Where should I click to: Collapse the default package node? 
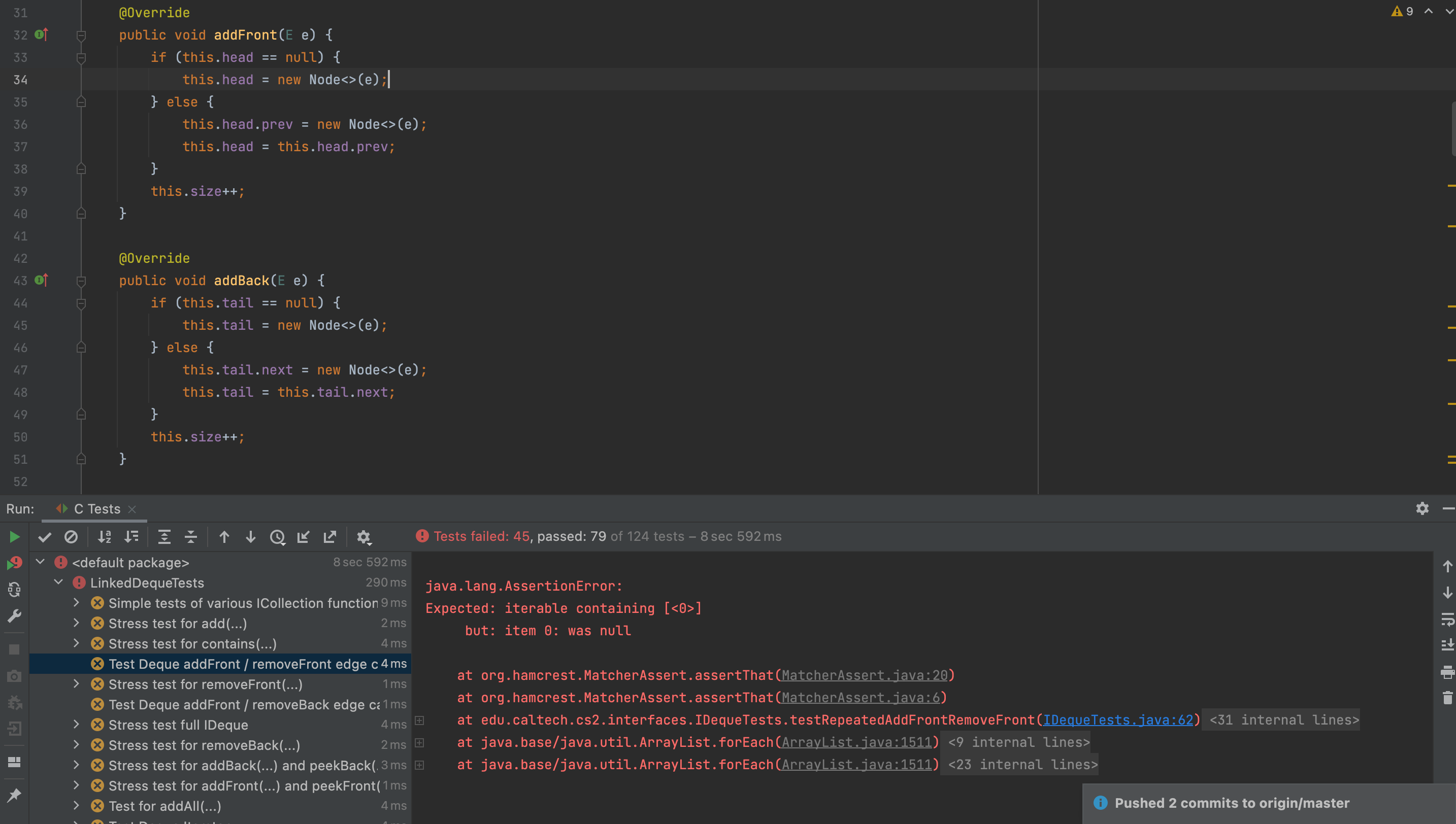(x=40, y=562)
